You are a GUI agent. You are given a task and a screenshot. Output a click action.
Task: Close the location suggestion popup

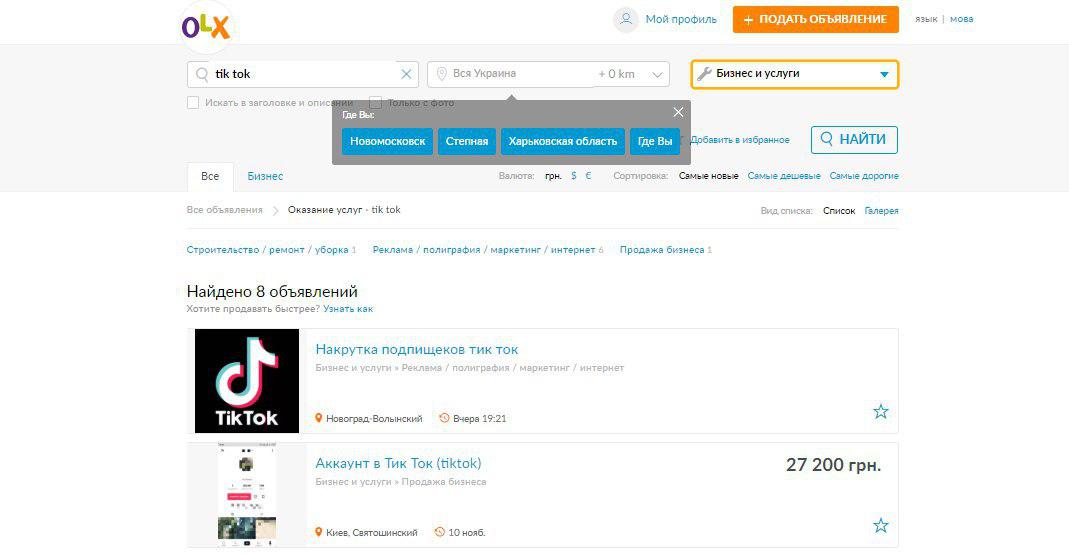(x=678, y=112)
